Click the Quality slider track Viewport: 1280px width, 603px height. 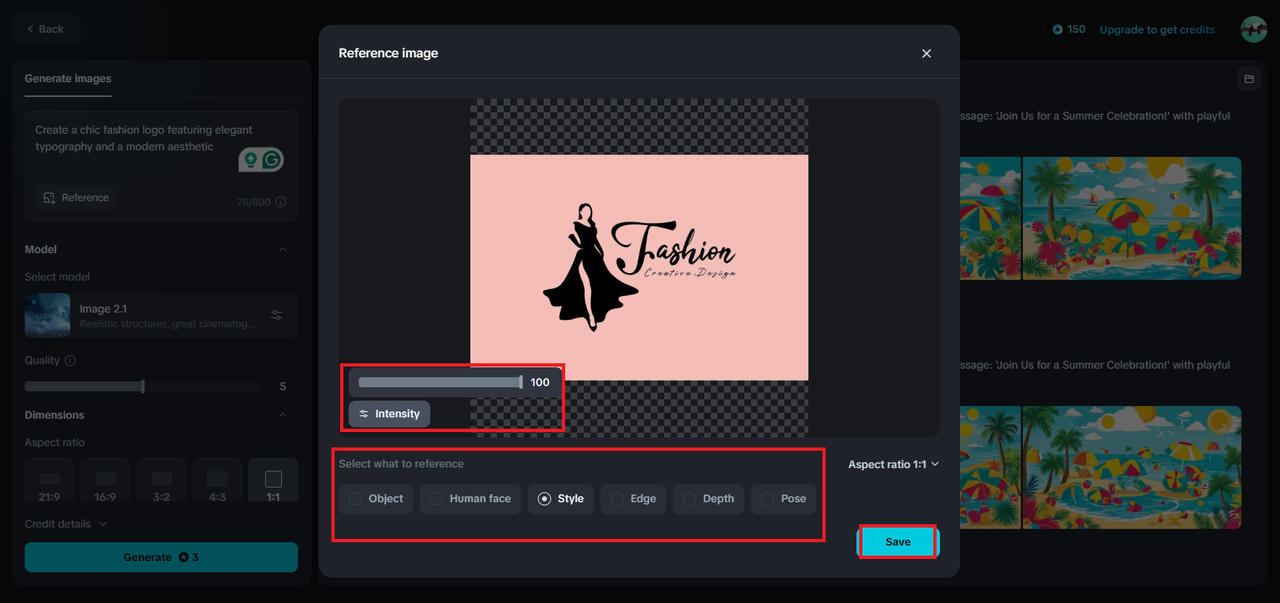tap(143, 386)
